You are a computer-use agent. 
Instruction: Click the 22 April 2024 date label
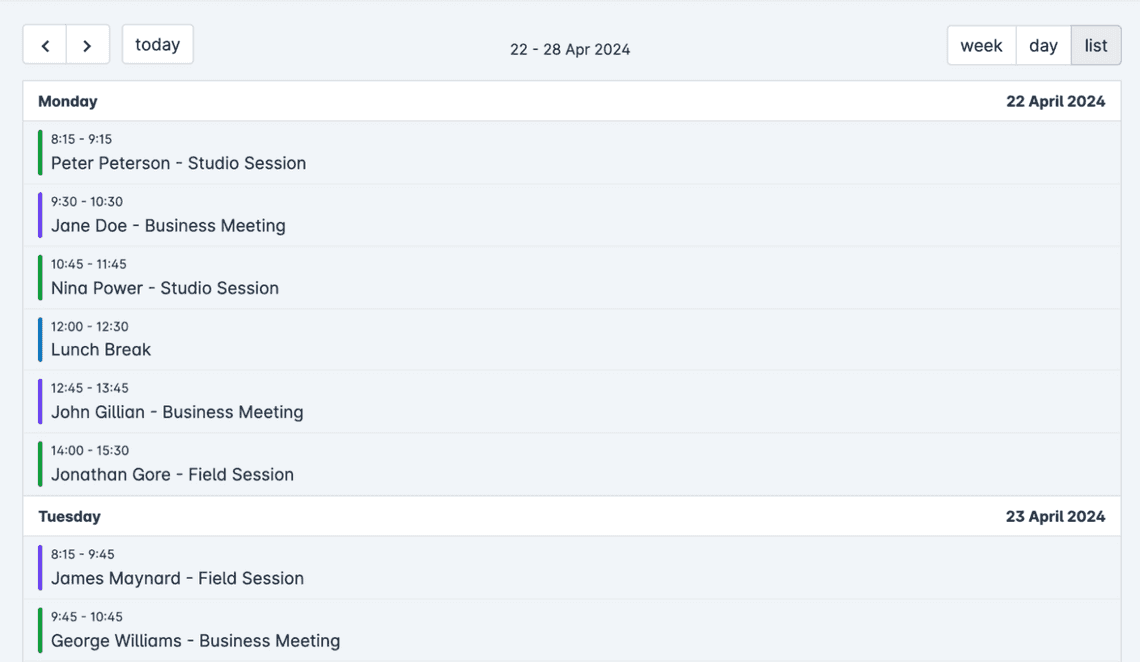[x=1056, y=101]
